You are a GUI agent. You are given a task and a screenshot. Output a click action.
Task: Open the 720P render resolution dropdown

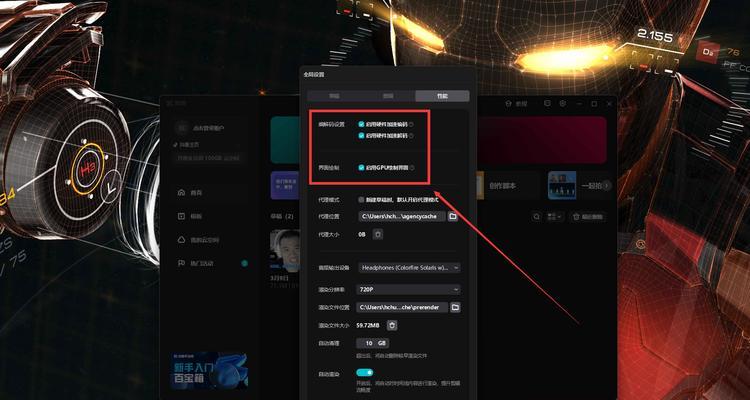tap(409, 289)
